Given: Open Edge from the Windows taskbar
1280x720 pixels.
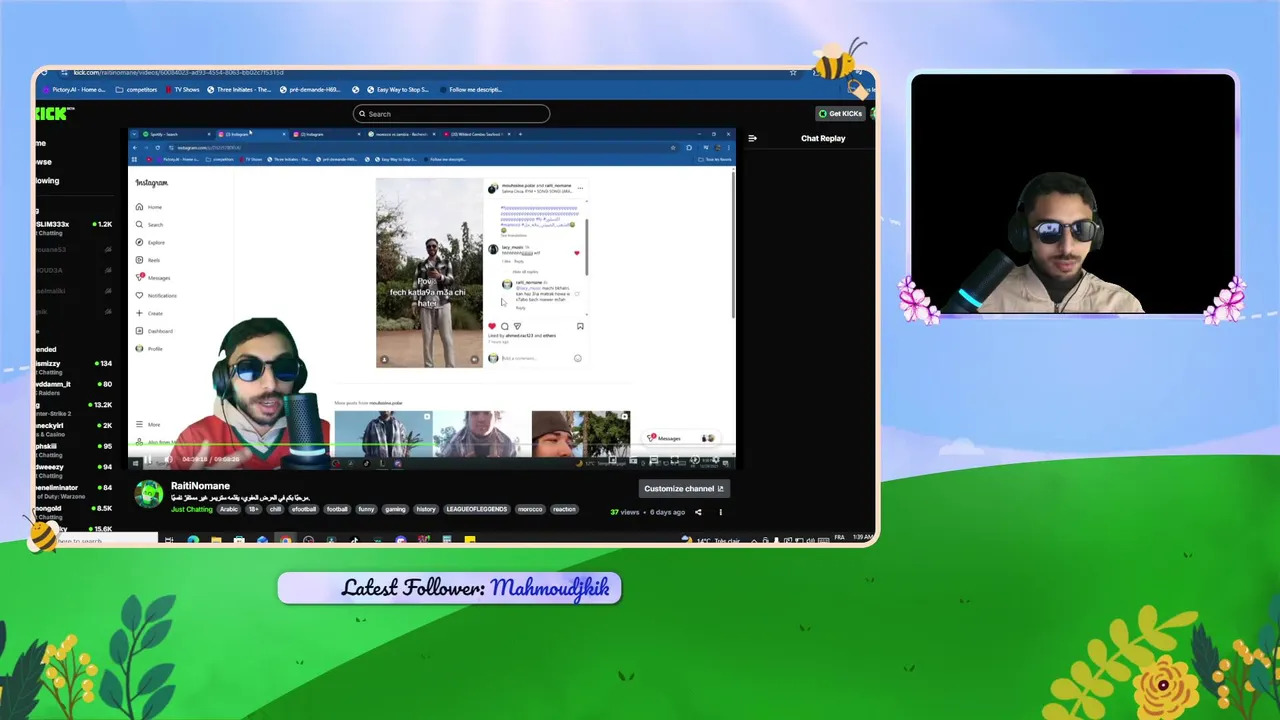Looking at the screenshot, I should coord(193,541).
